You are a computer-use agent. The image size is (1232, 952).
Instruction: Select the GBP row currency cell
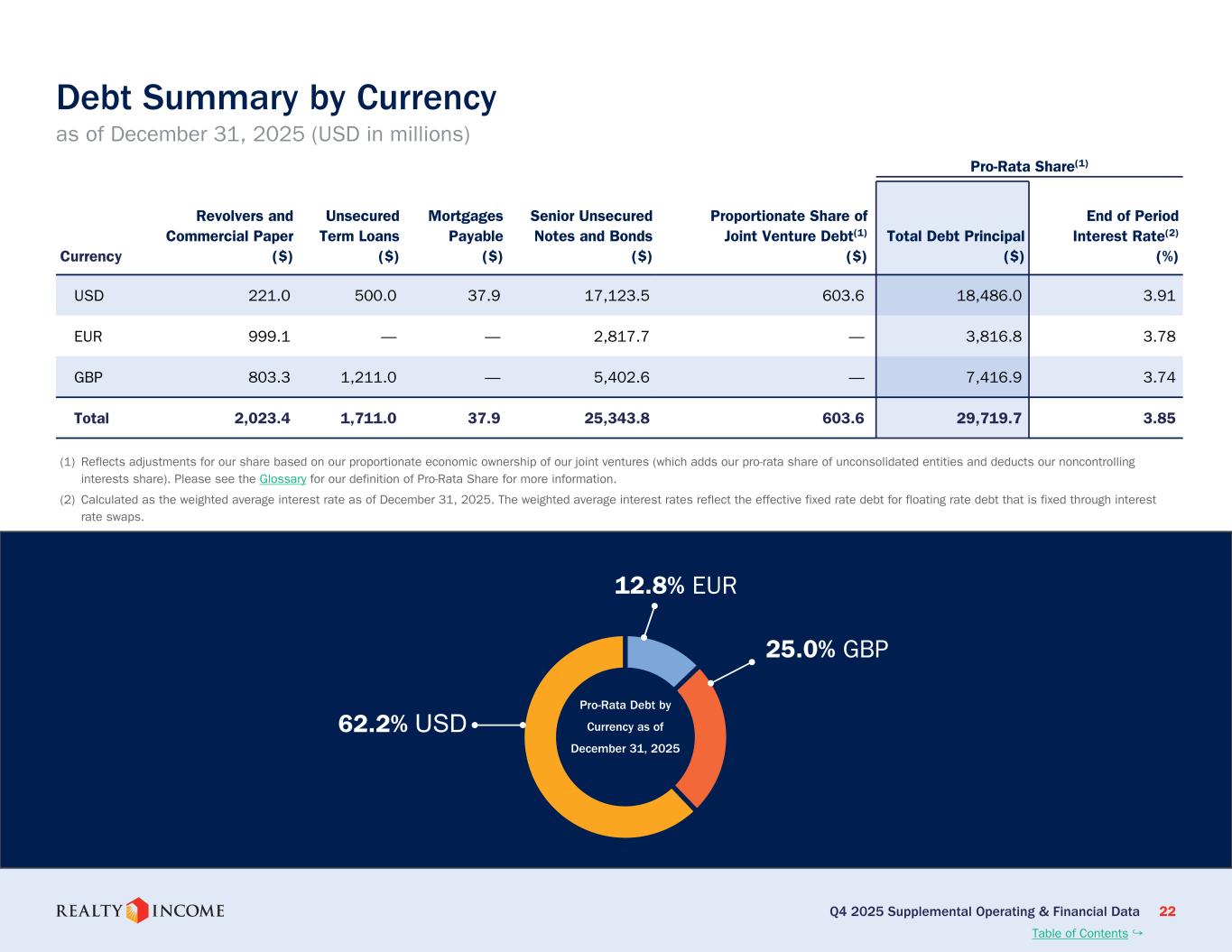point(88,377)
